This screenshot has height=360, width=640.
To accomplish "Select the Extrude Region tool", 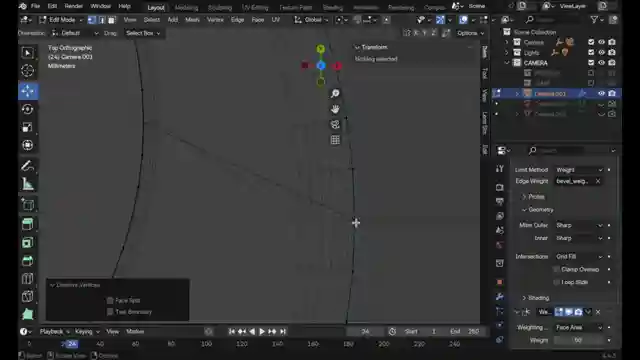I will point(27,224).
